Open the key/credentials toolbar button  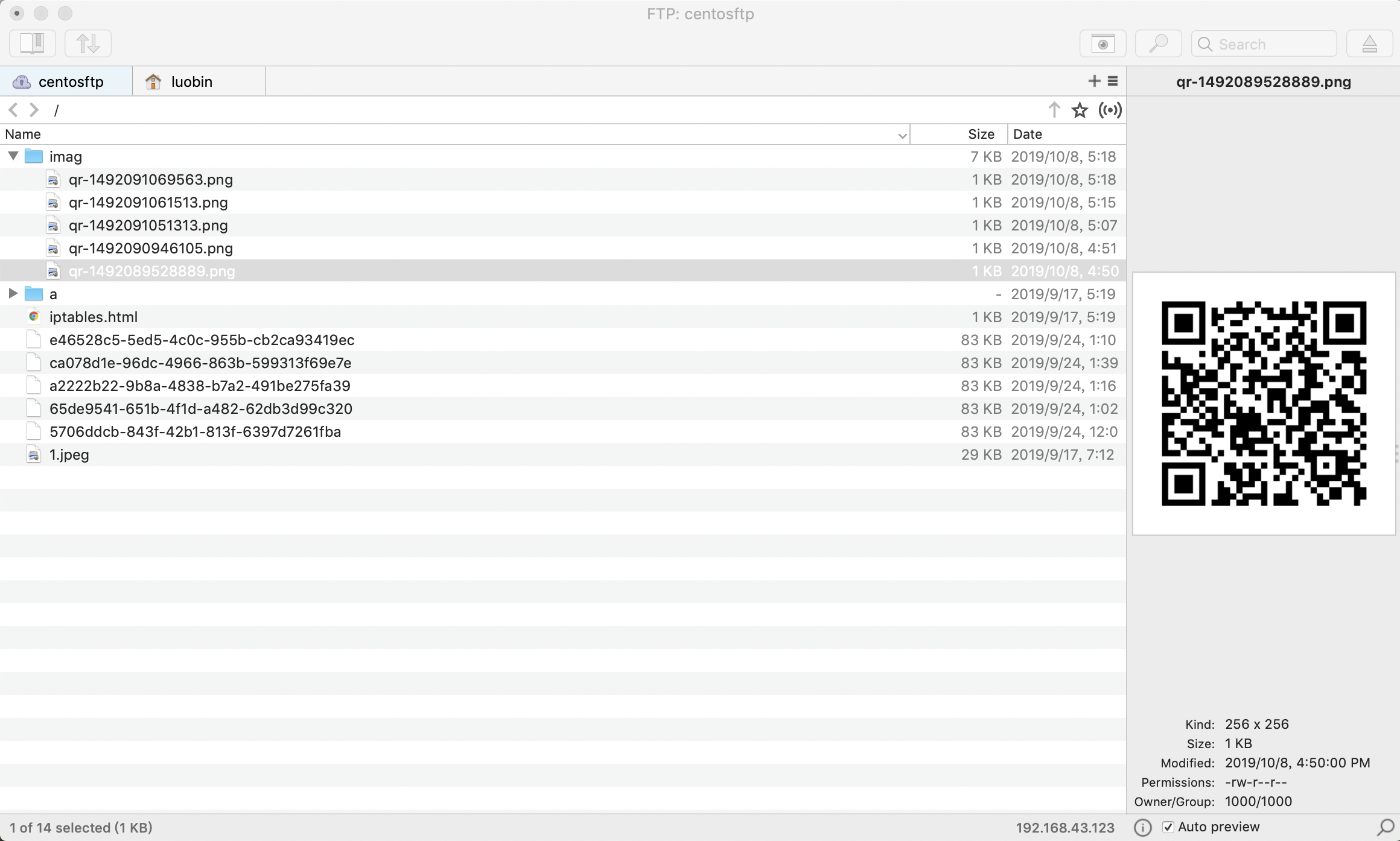pyautogui.click(x=1159, y=44)
